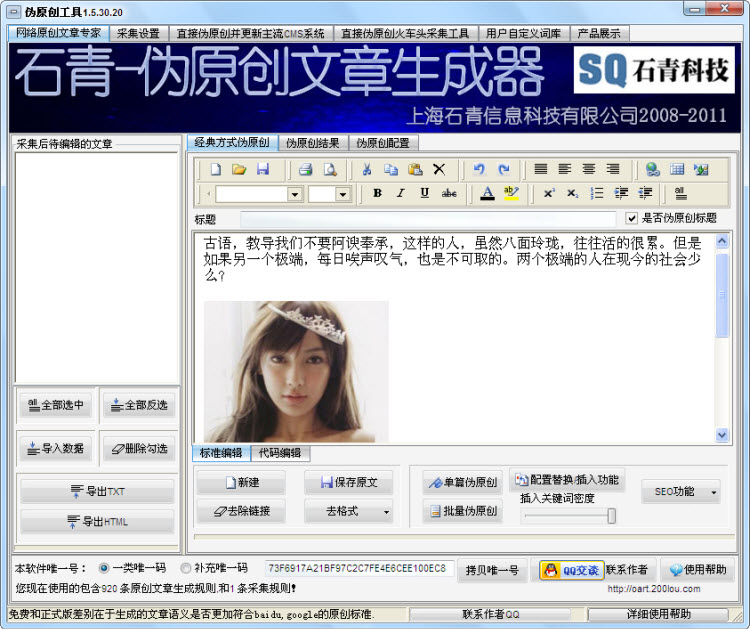The image size is (750, 629).
Task: Click 批量伪原创 button
Action: point(463,511)
